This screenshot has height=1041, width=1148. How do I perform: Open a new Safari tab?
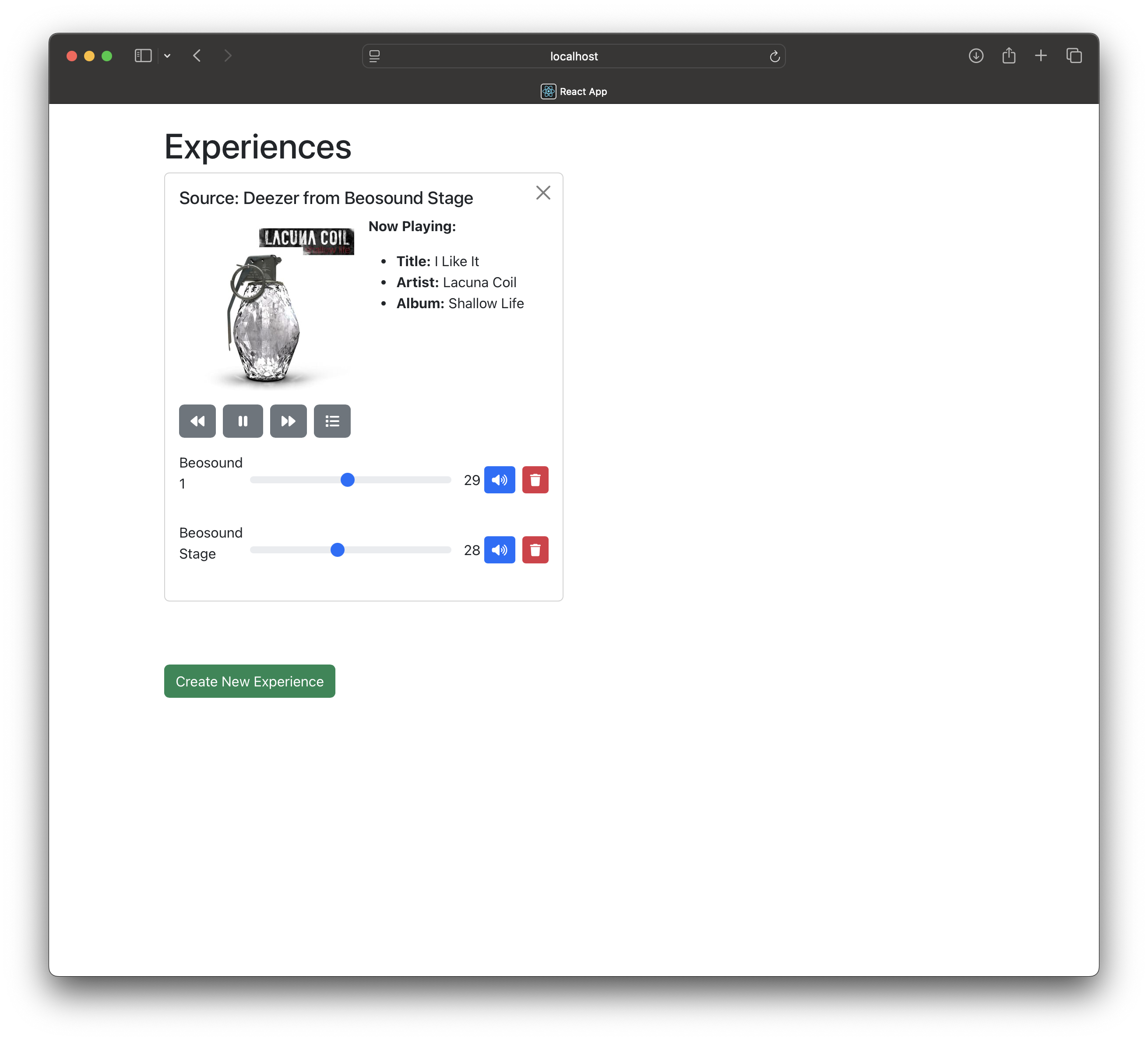1041,56
